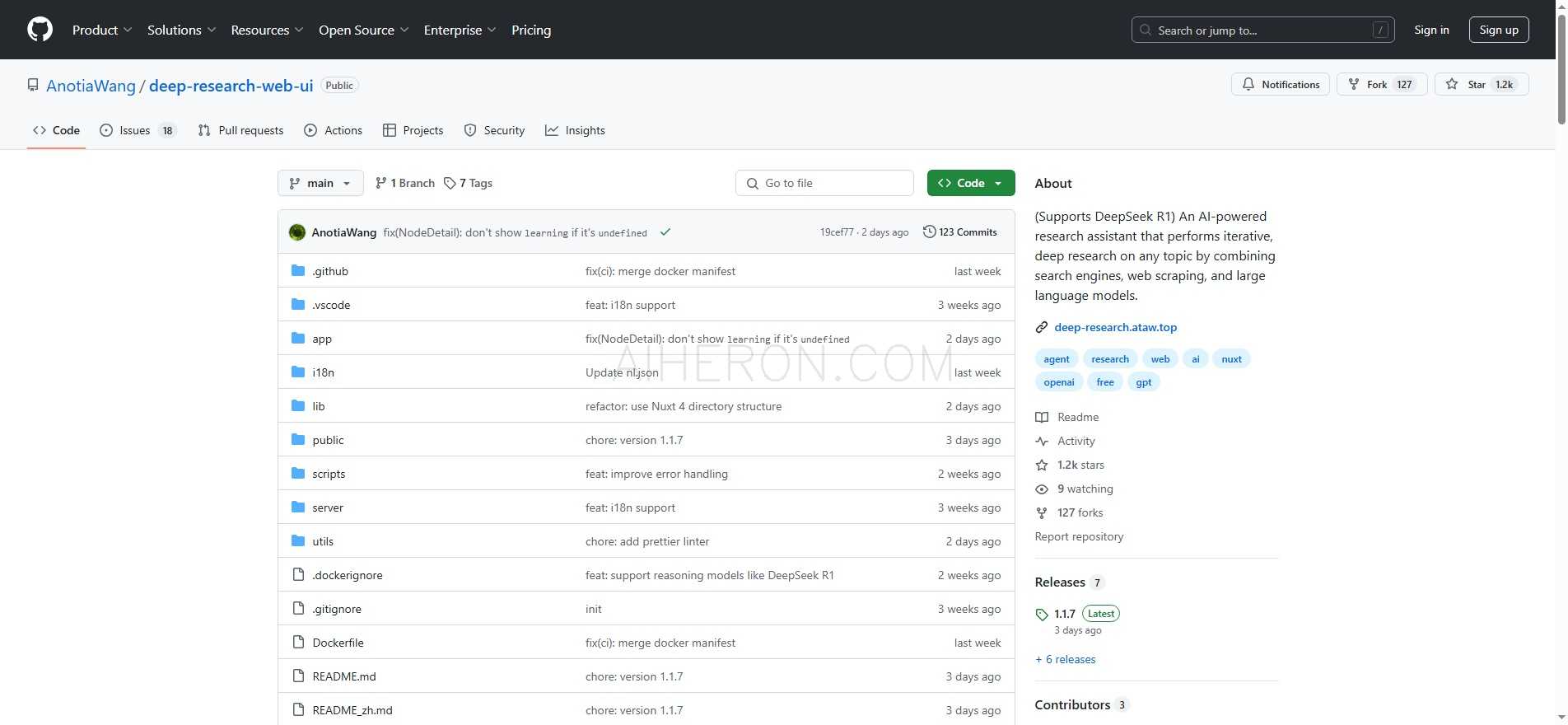The height and width of the screenshot is (725, 1568).
Task: Expand the Open Source menu
Action: point(364,30)
